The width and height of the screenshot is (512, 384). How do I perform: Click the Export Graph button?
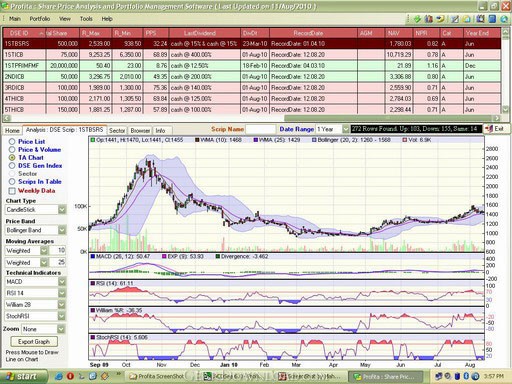34,342
